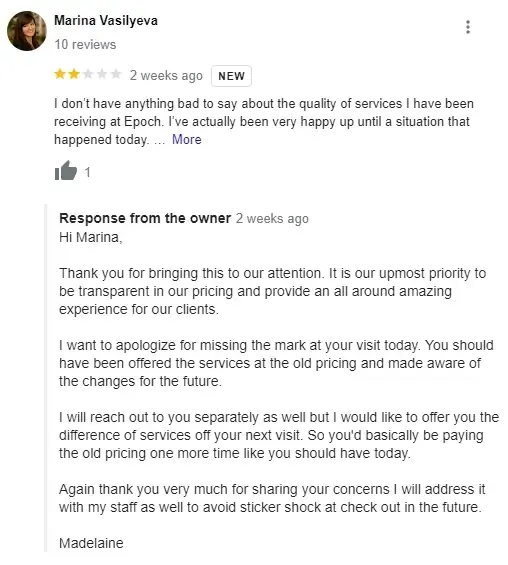The image size is (508, 565).
Task: Click the Madelaine signature at the bottom
Action: click(x=91, y=543)
